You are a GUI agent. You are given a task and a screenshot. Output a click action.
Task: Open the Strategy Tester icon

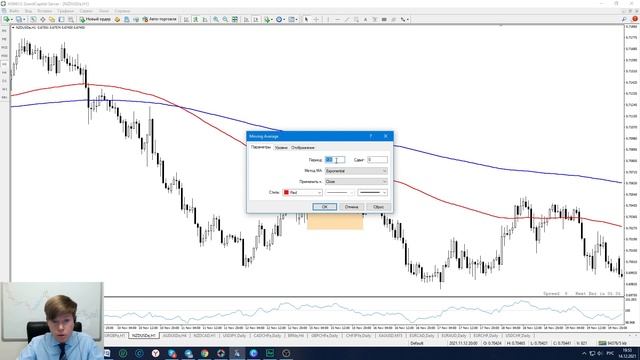[71, 19]
